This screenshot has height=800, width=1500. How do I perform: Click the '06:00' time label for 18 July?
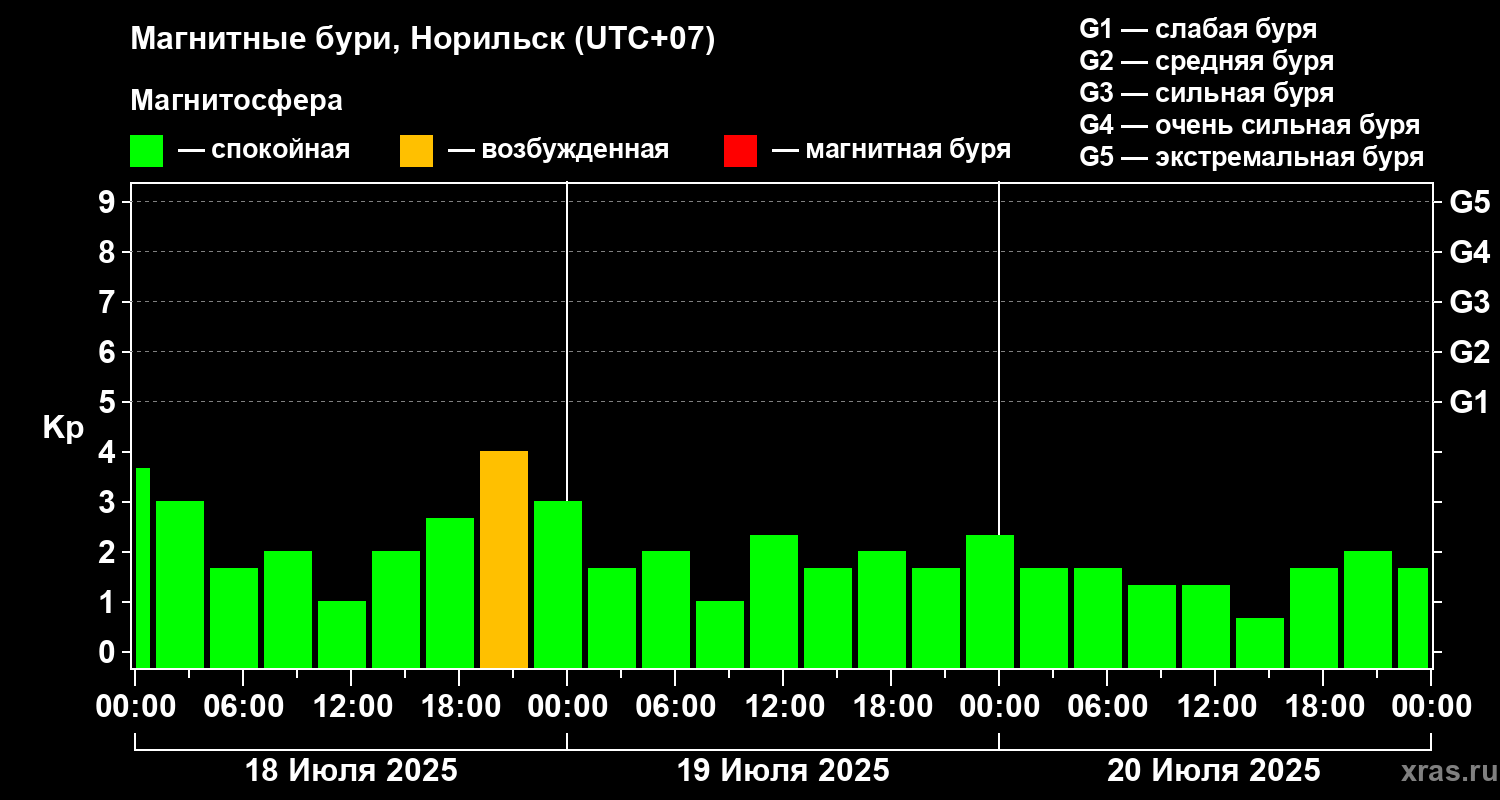tap(243, 707)
